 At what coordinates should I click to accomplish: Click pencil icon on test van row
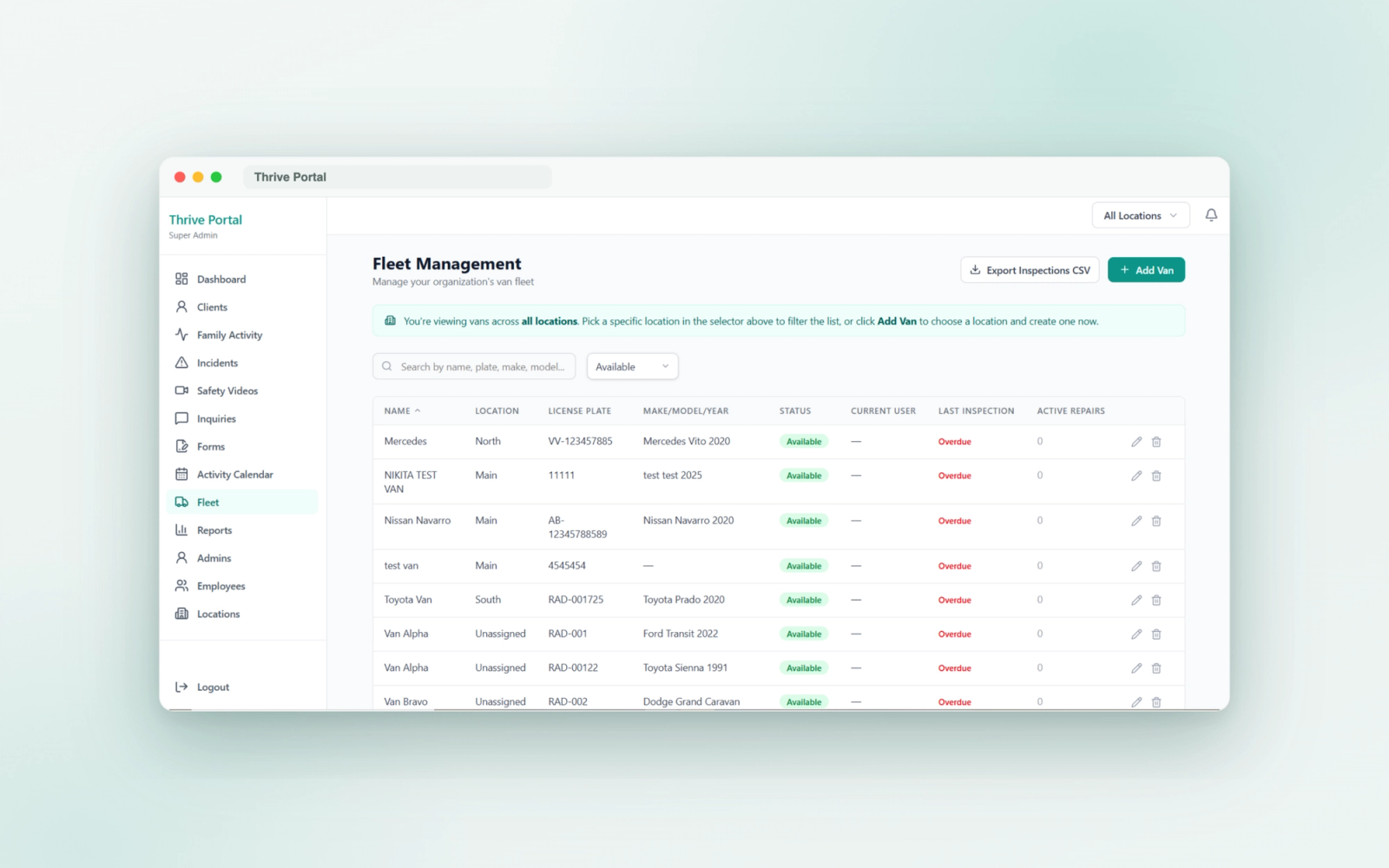click(x=1136, y=566)
